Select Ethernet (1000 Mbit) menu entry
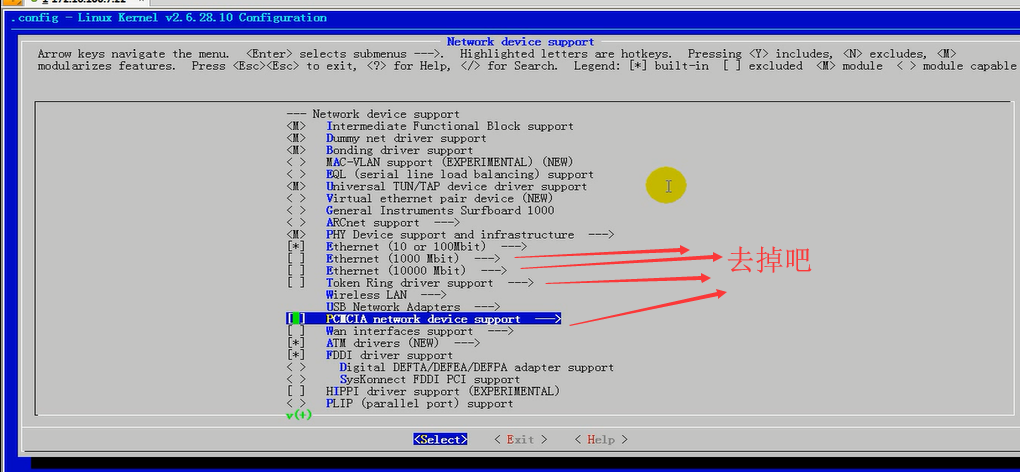Image resolution: width=1020 pixels, height=472 pixels. pyautogui.click(x=412, y=258)
